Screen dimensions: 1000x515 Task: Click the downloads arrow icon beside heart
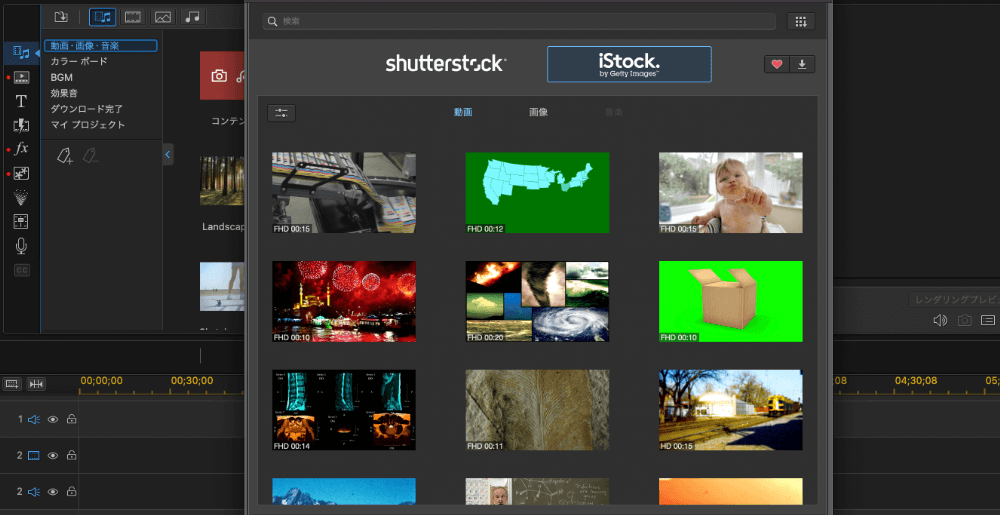(x=802, y=64)
